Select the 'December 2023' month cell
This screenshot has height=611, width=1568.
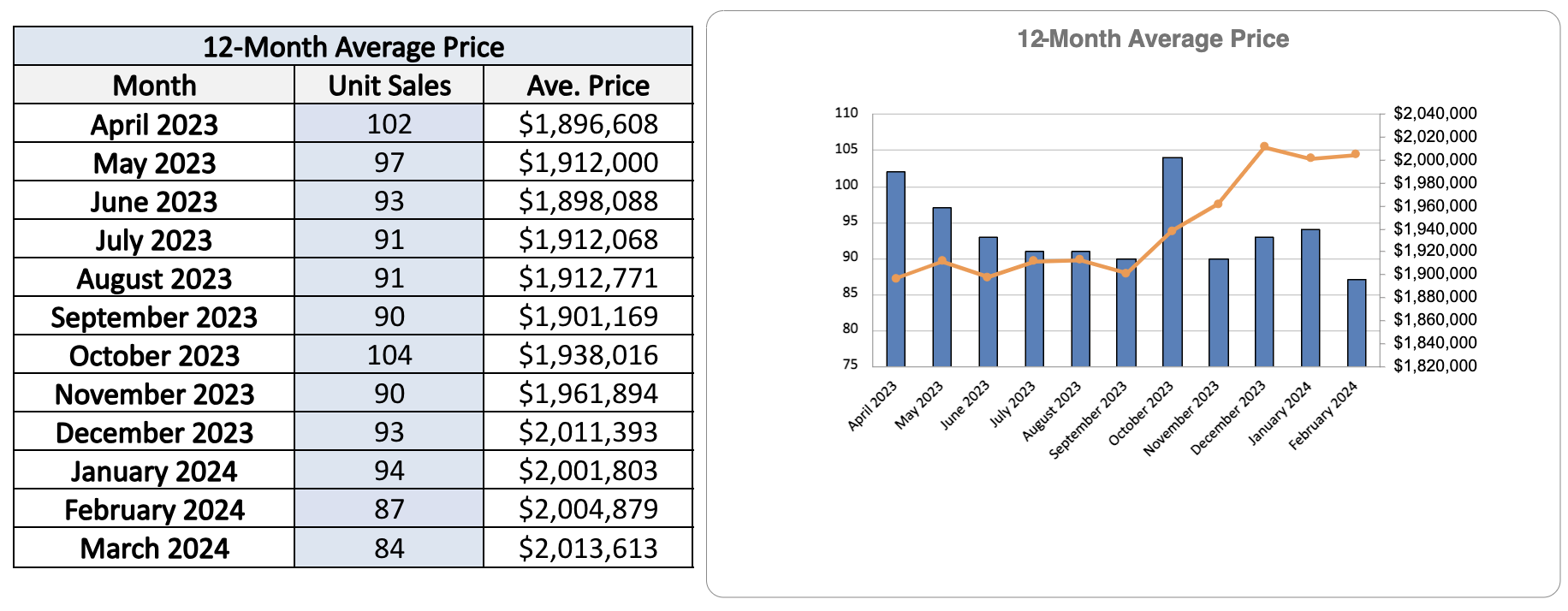[154, 432]
